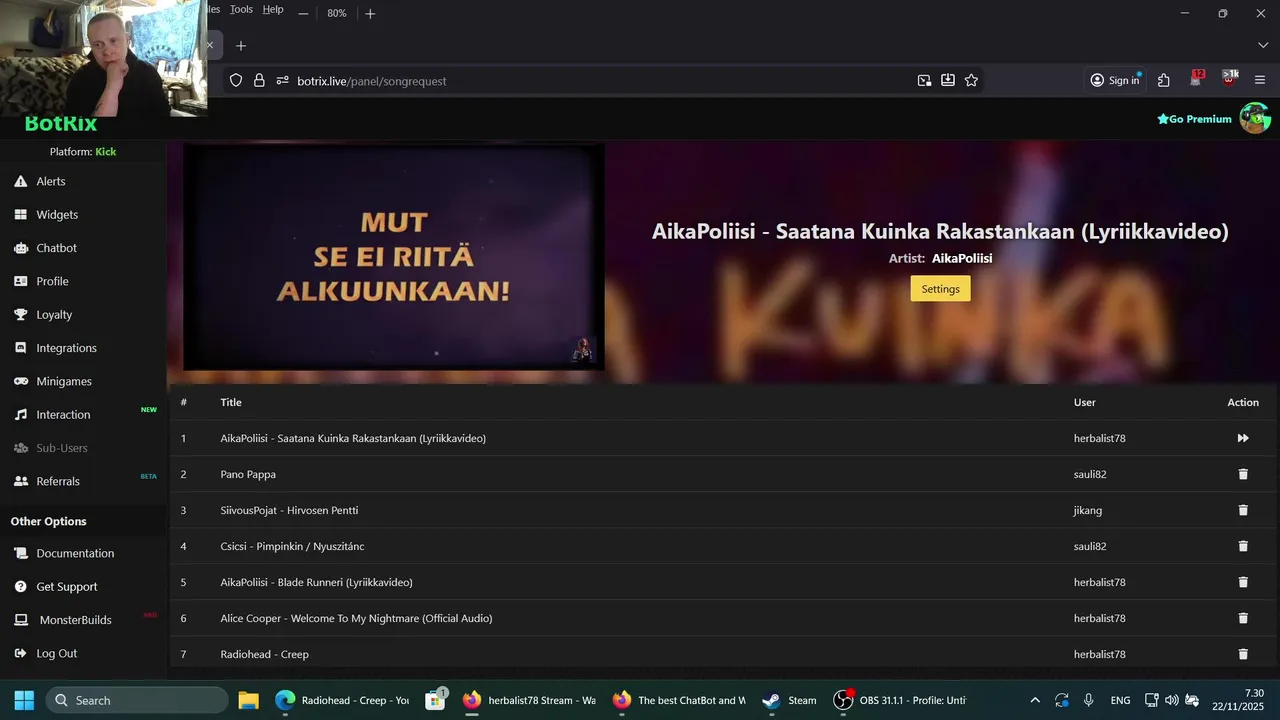
Task: Bookmark this page with star icon
Action: 971,81
